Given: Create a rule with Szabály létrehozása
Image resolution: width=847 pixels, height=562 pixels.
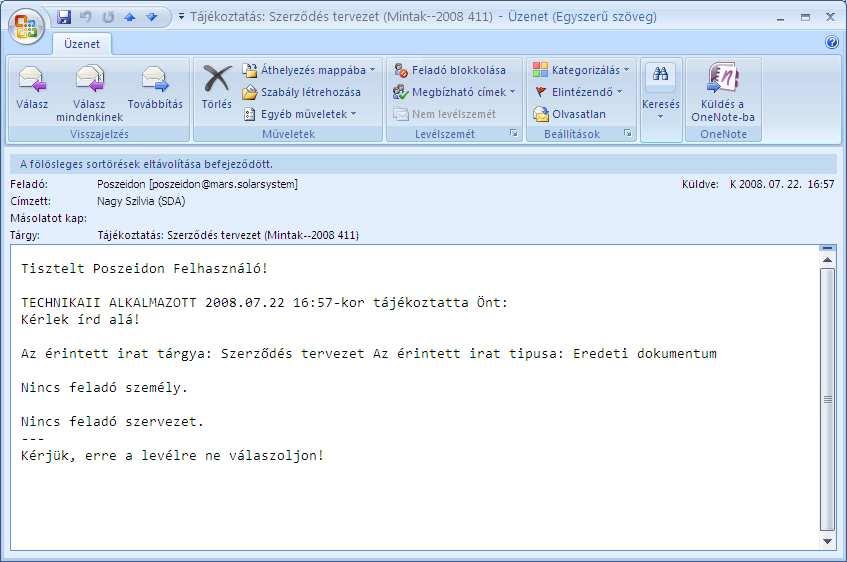Looking at the screenshot, I should coord(301,92).
